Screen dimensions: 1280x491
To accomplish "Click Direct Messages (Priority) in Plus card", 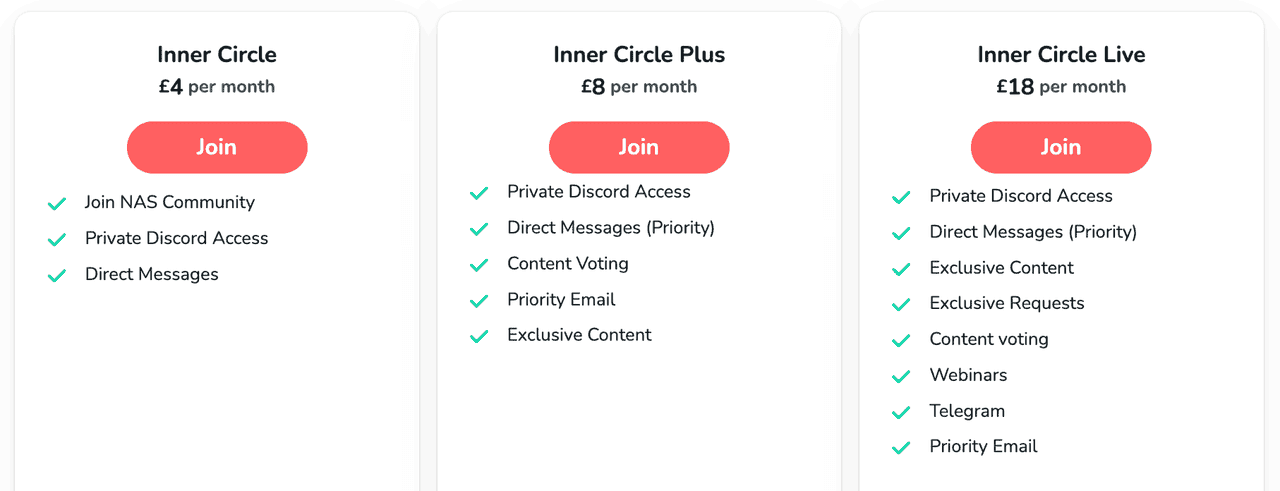I will pyautogui.click(x=610, y=228).
